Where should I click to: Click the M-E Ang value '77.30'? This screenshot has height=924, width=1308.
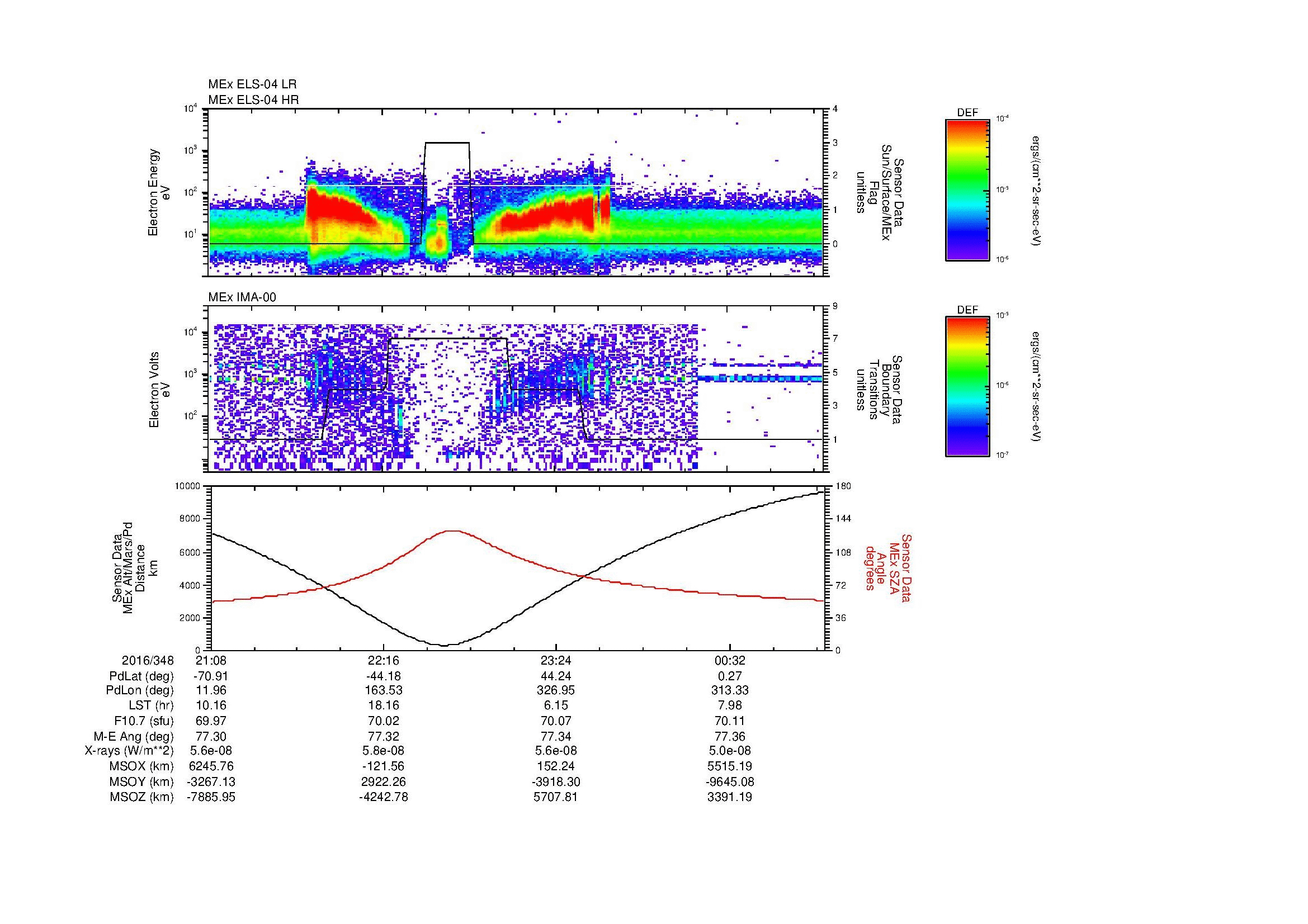(x=211, y=736)
